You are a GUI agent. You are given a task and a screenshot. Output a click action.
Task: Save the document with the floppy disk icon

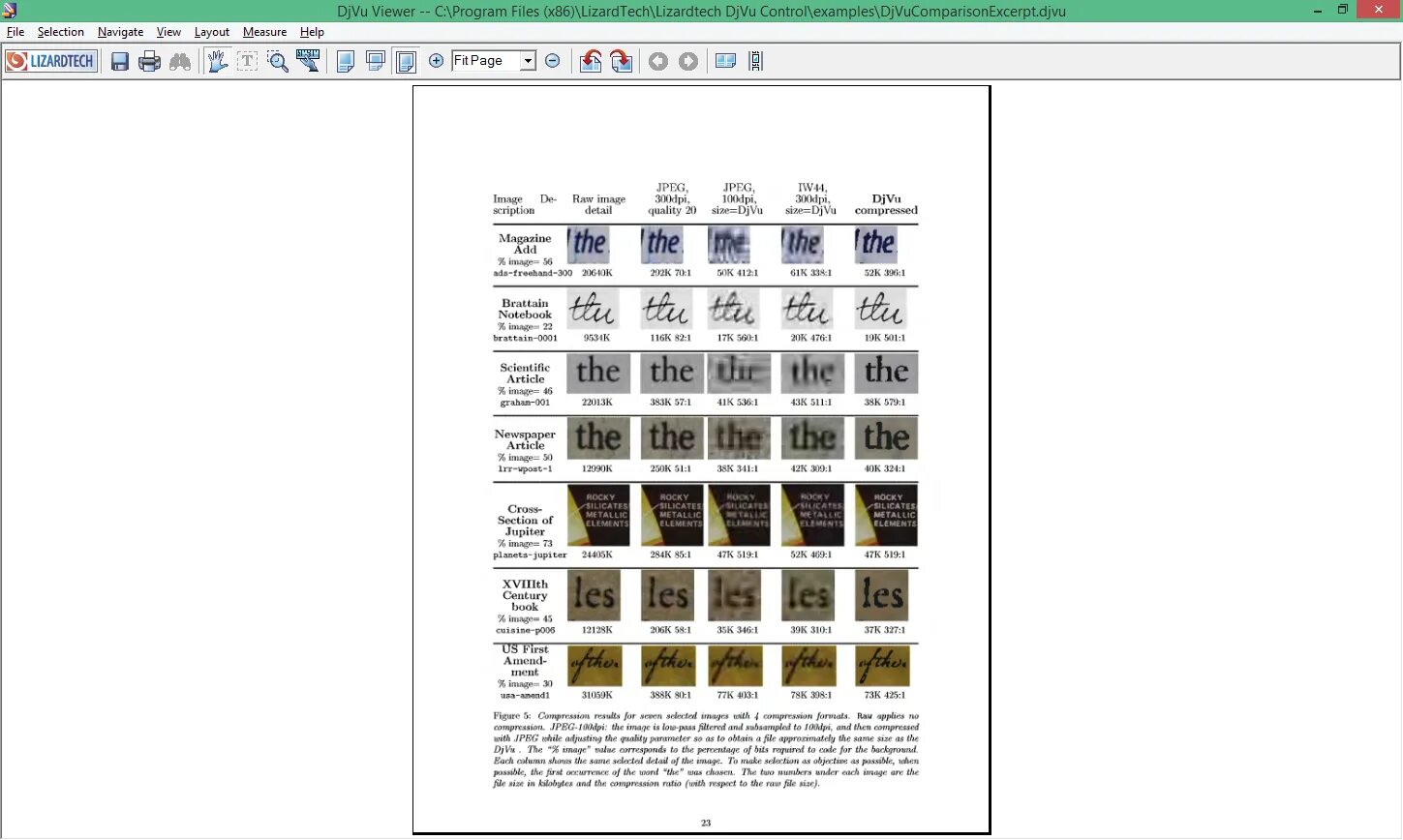tap(119, 62)
